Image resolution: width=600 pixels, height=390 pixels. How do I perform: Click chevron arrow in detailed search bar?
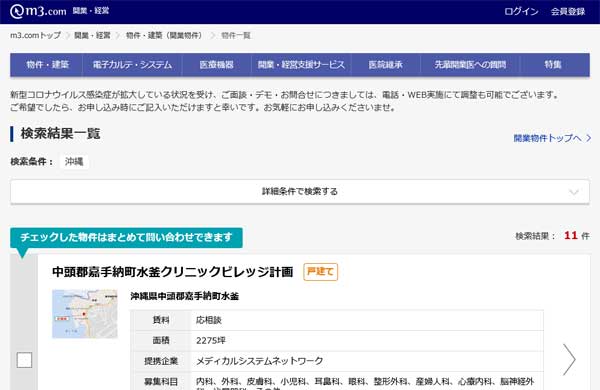pos(574,192)
